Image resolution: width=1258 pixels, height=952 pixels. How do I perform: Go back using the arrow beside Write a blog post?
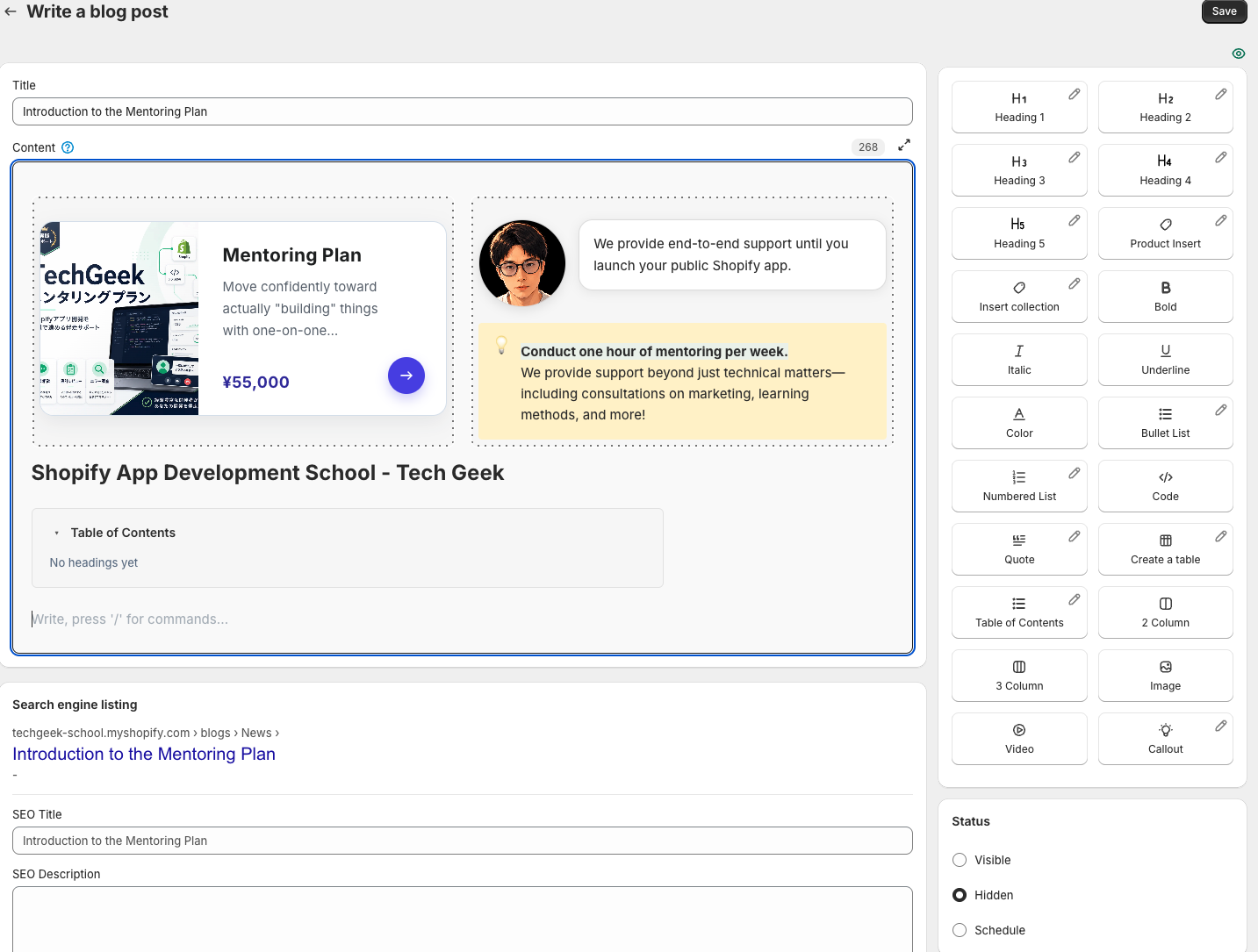coord(11,11)
